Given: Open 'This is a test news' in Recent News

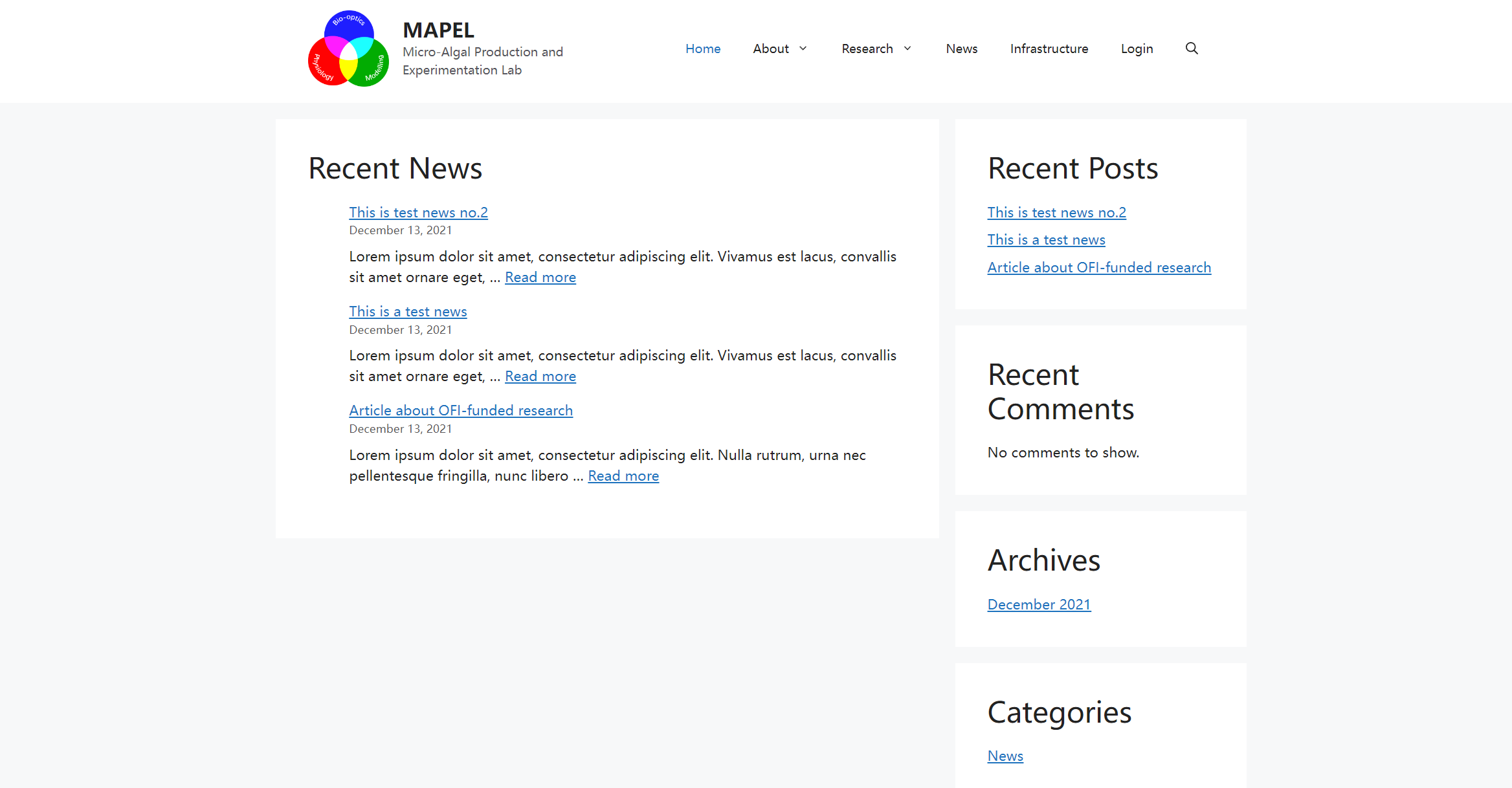Looking at the screenshot, I should click(x=408, y=311).
